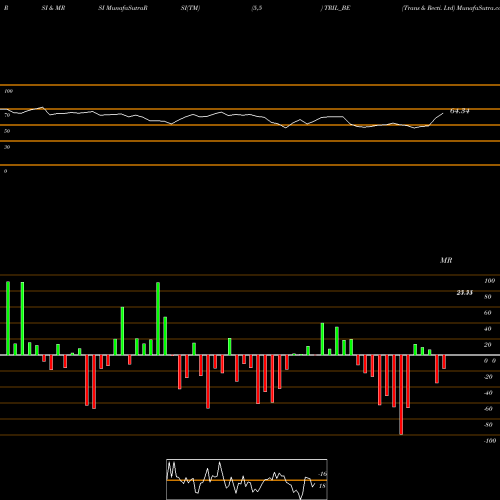The image size is (500, 500).
Task: Click the MR axis label -100
Action: [x=490, y=441]
